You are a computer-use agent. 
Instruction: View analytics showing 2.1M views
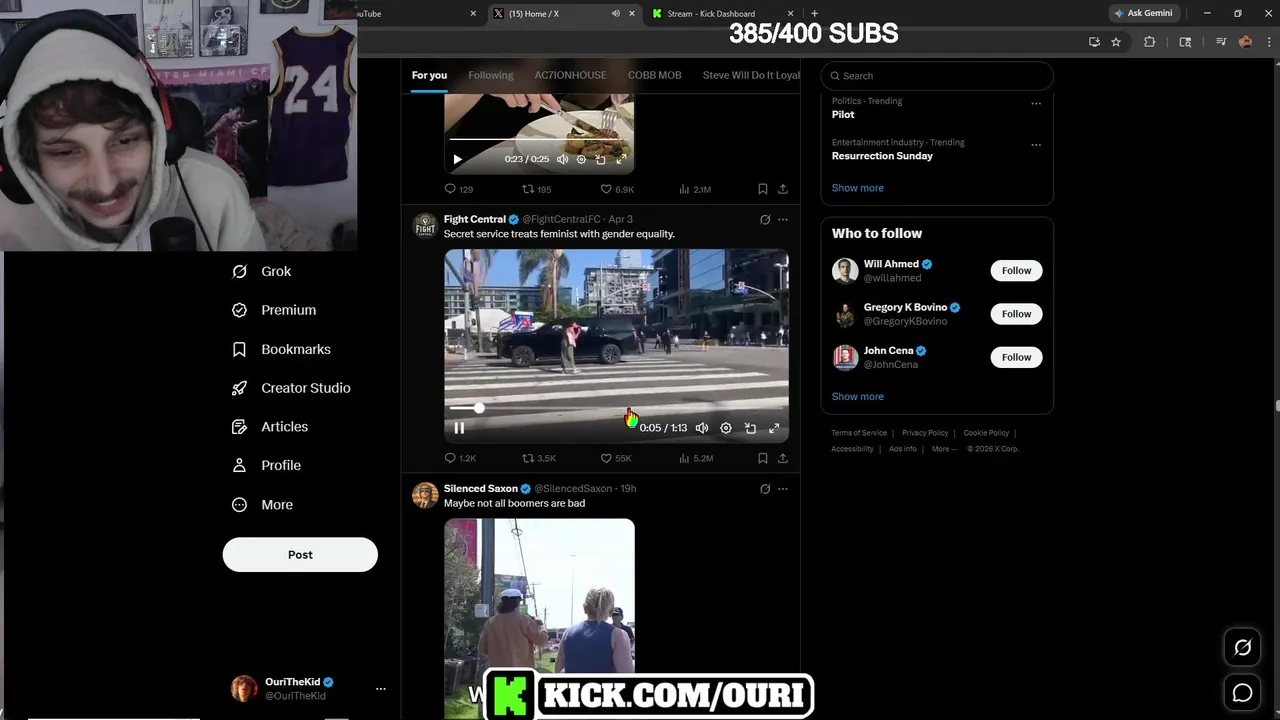(695, 189)
